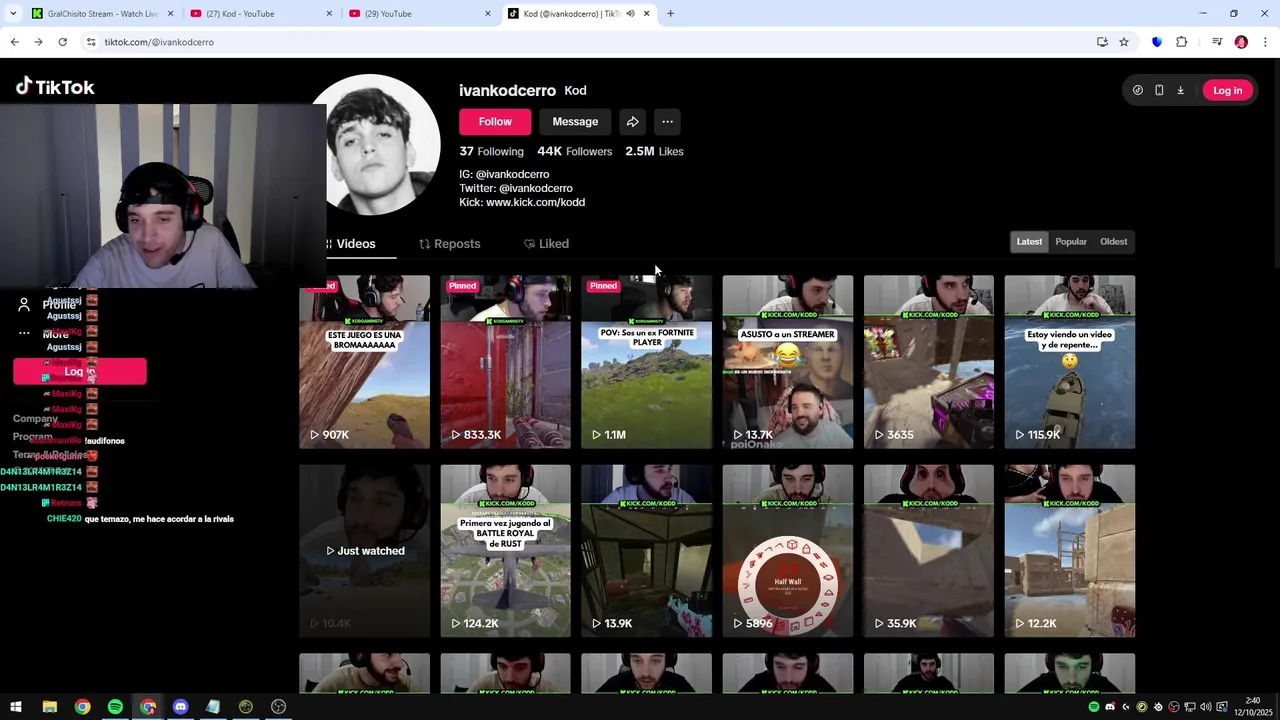
Task: Open File Explorer from the taskbar
Action: pyautogui.click(x=49, y=707)
